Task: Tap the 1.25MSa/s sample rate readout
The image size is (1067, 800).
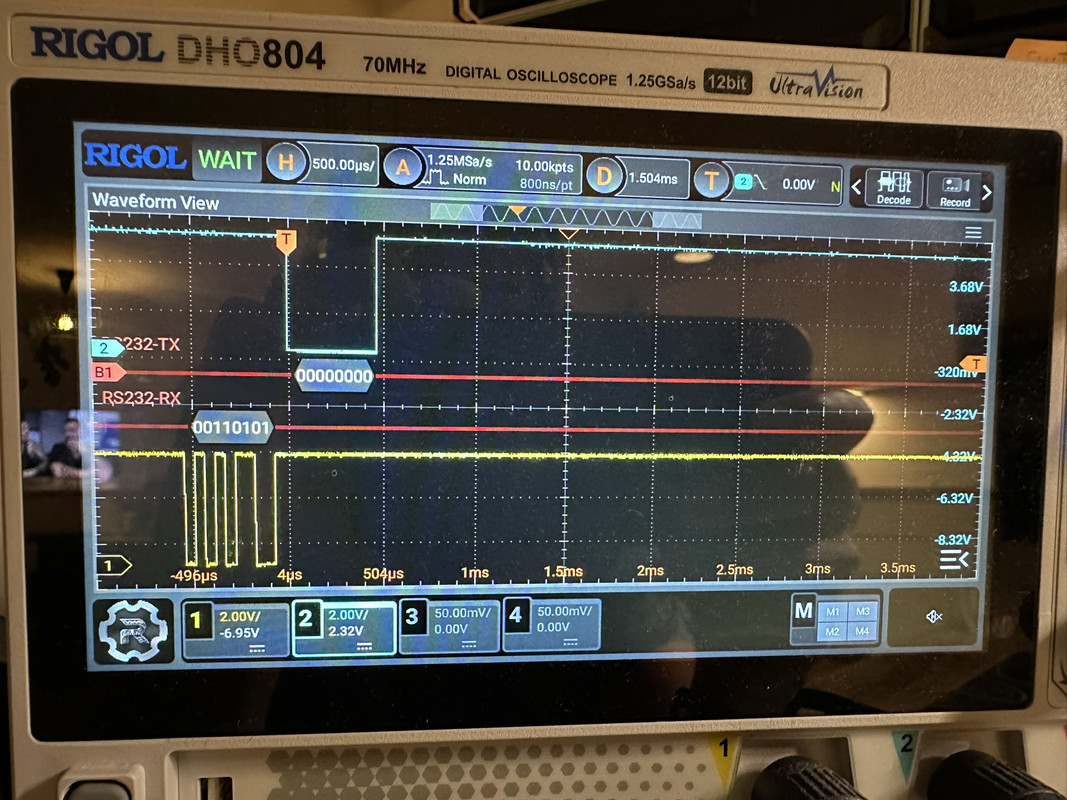Action: click(459, 161)
